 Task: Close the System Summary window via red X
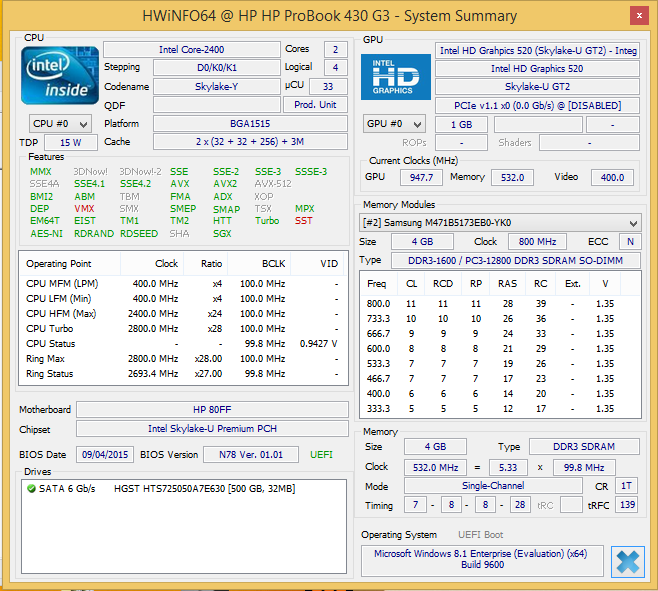pos(639,16)
